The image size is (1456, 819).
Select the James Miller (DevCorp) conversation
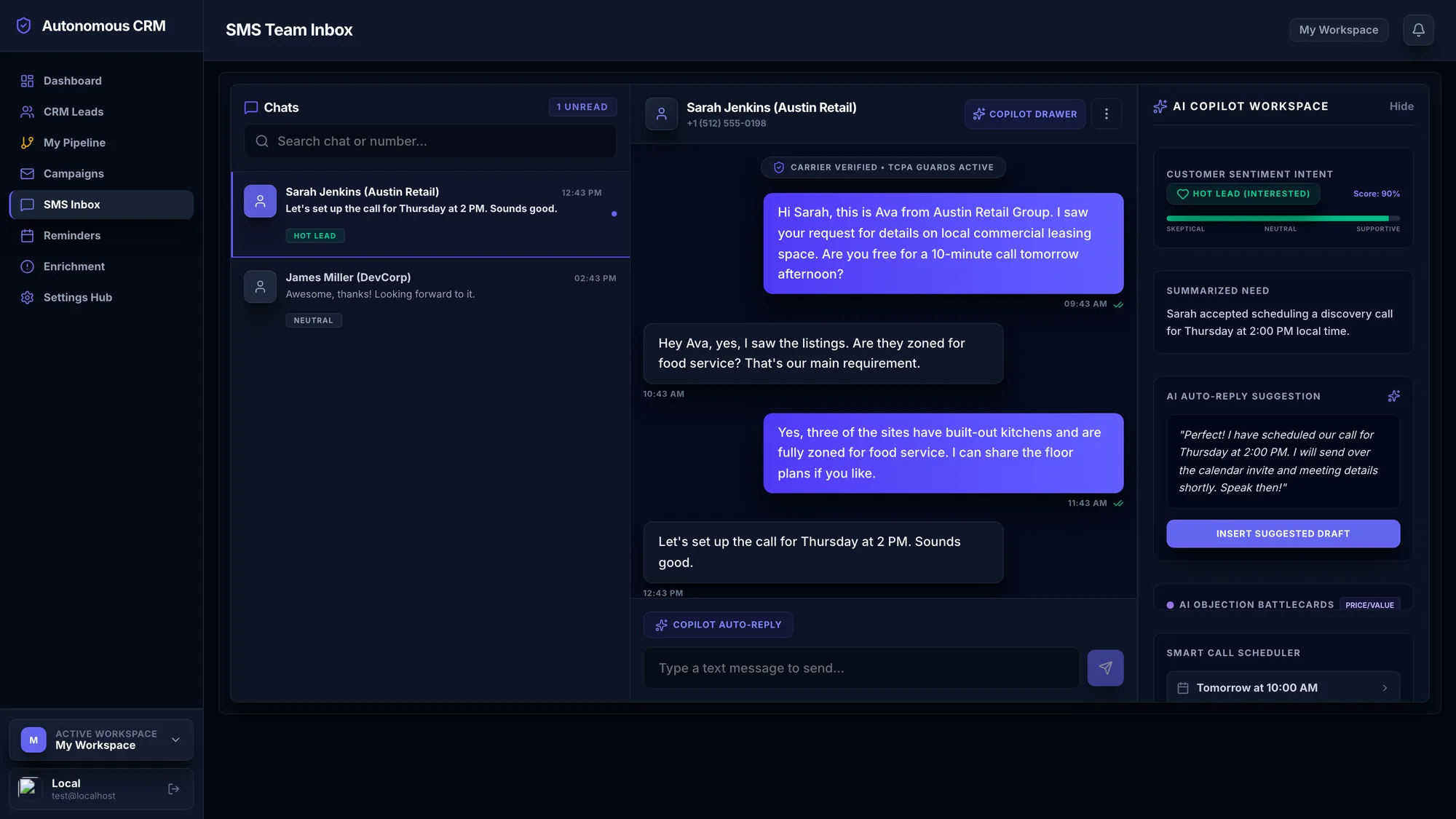click(x=430, y=299)
